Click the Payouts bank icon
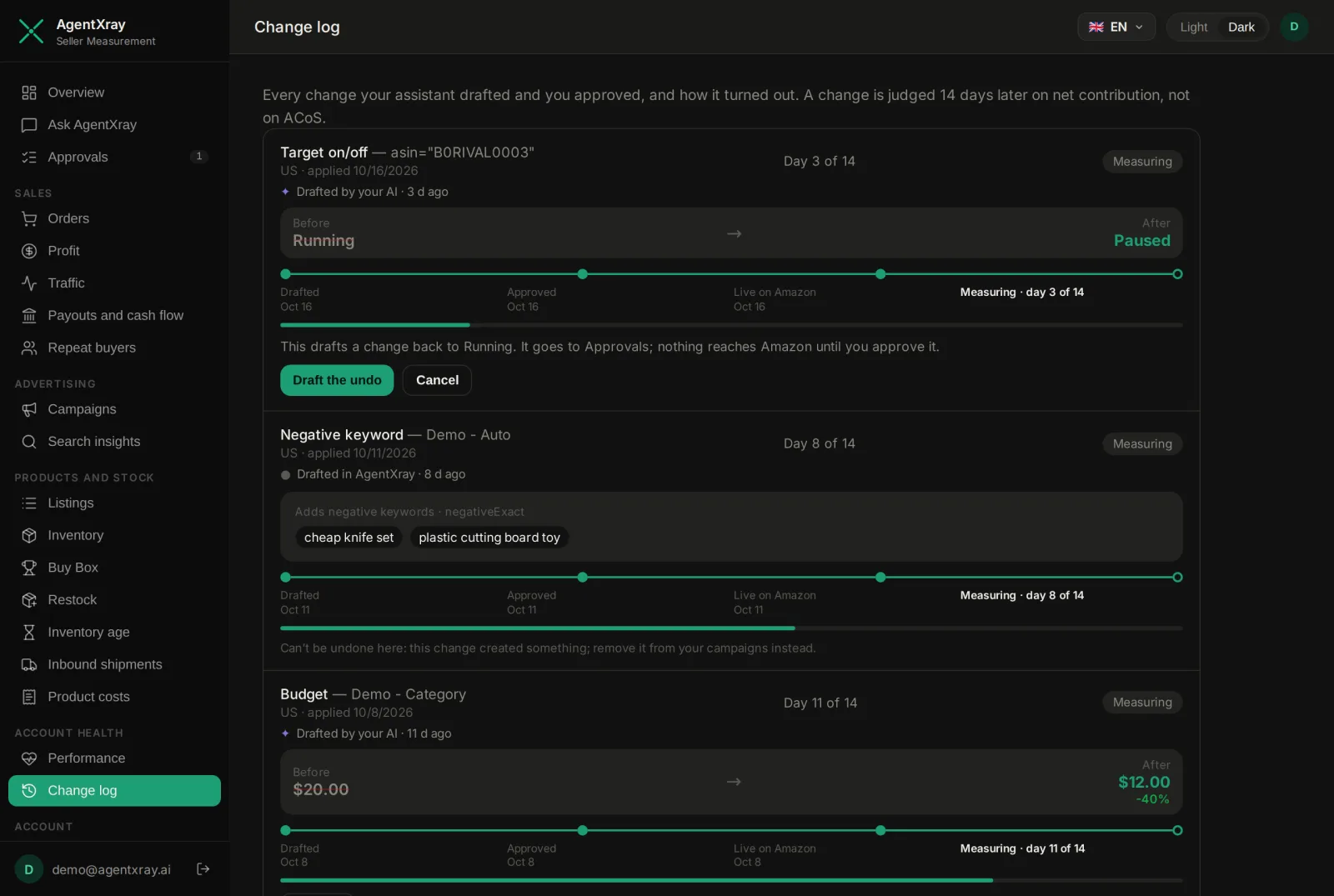1334x896 pixels. point(29,316)
